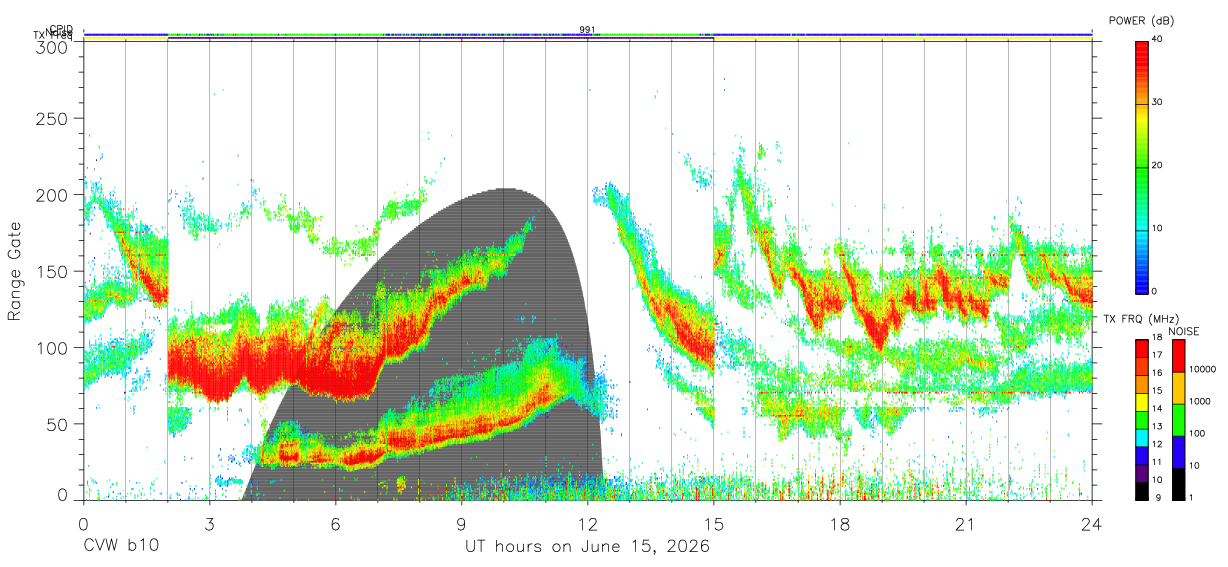
Task: Select the yellow segment of NOISE colorbar
Action: pos(1177,388)
